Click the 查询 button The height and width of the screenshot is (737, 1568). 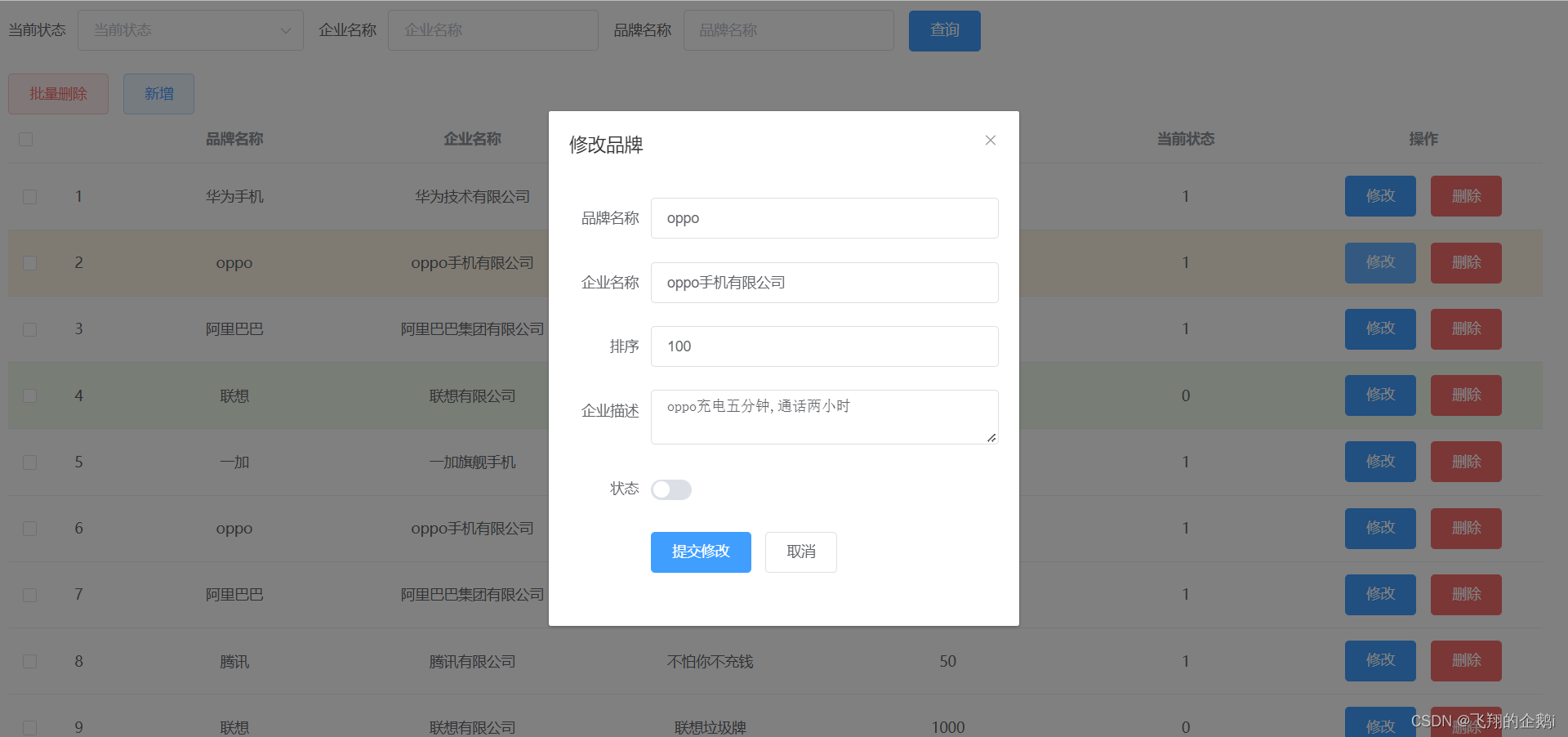click(x=945, y=31)
